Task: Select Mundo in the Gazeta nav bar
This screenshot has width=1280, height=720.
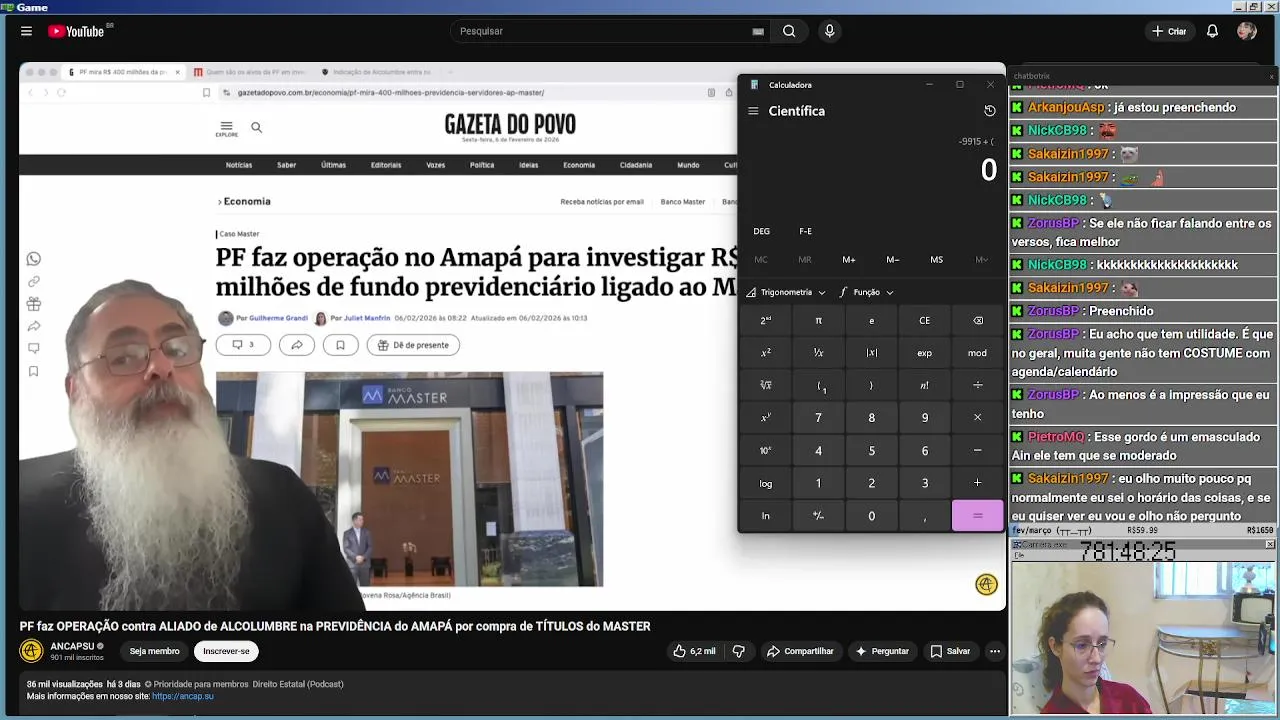Action: [688, 165]
